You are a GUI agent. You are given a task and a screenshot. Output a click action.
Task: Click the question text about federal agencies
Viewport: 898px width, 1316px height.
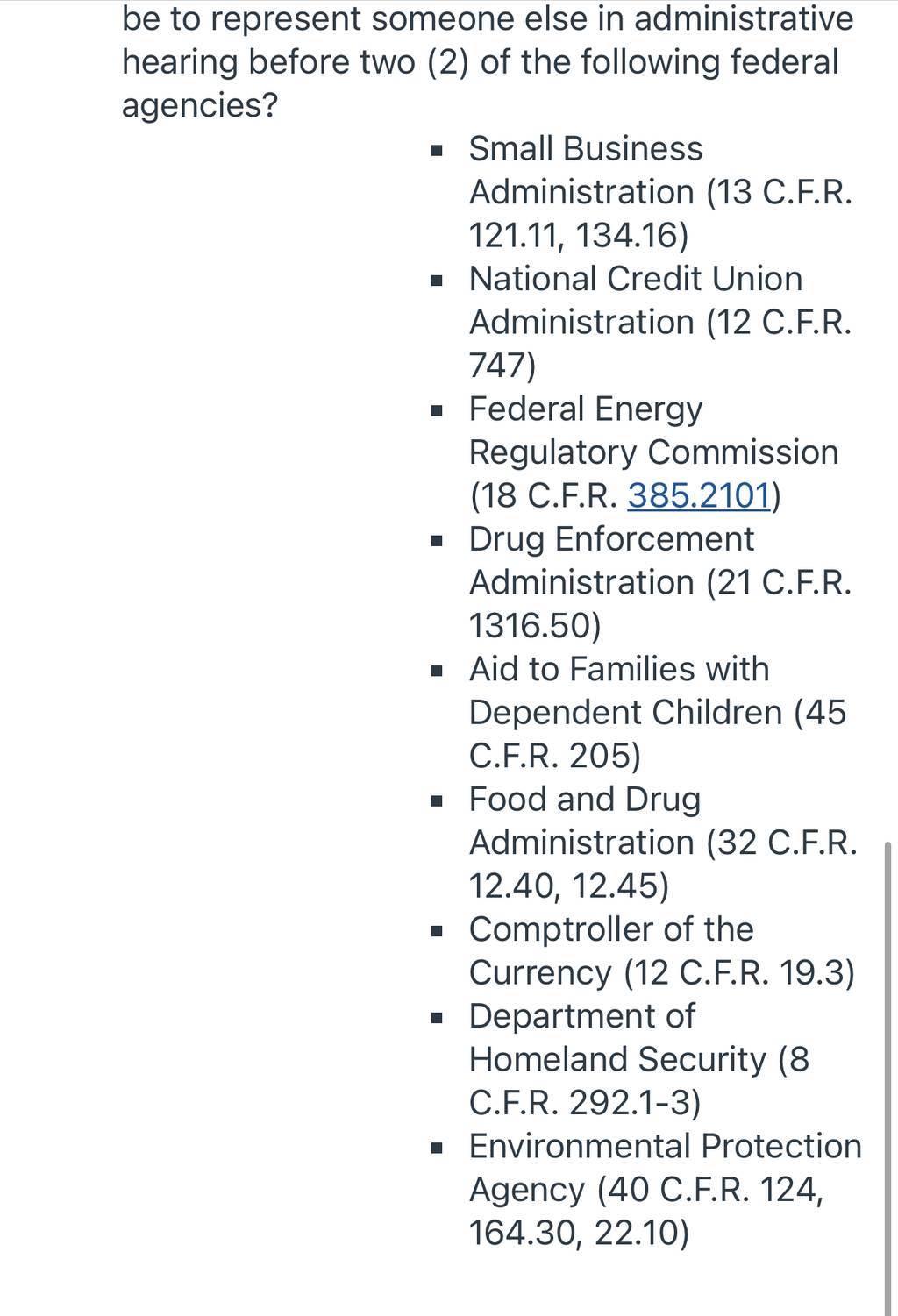point(488,61)
